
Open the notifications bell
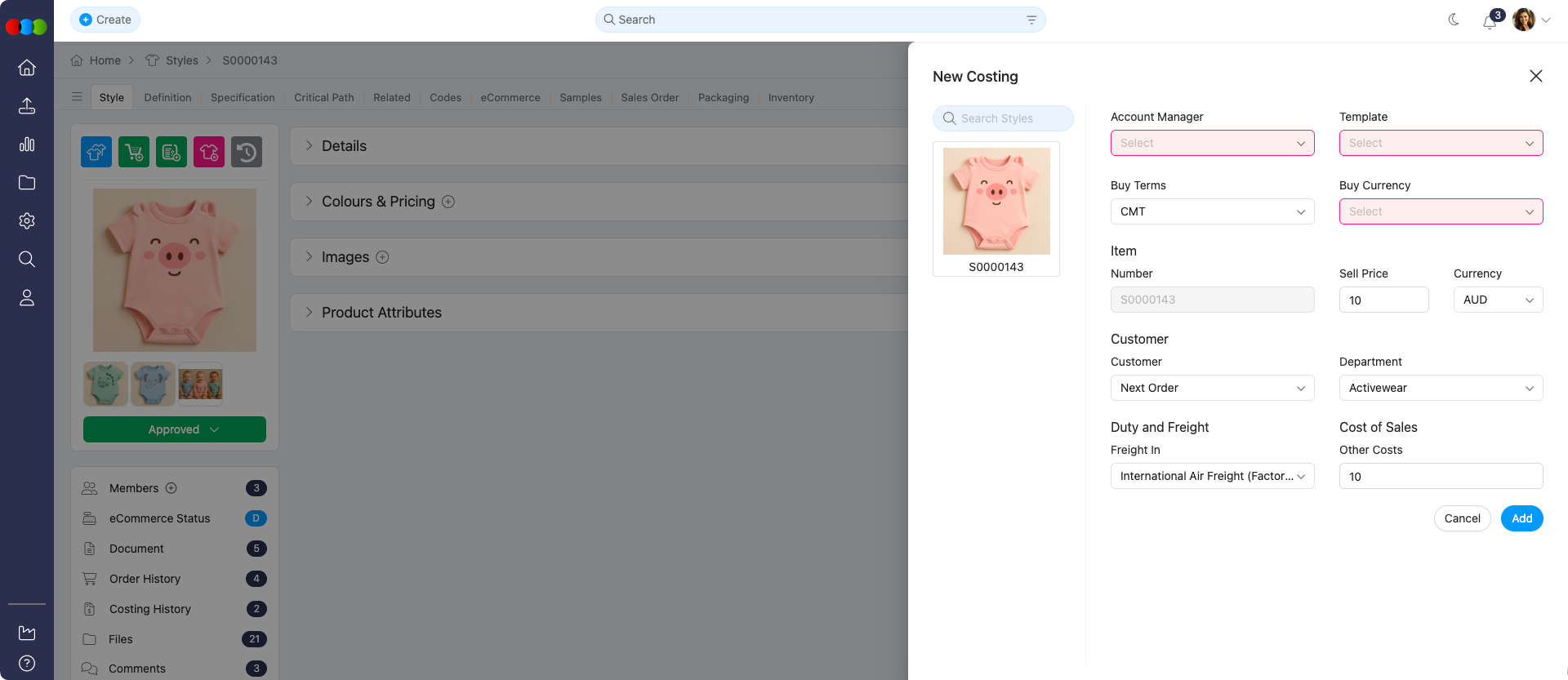pos(1490,21)
